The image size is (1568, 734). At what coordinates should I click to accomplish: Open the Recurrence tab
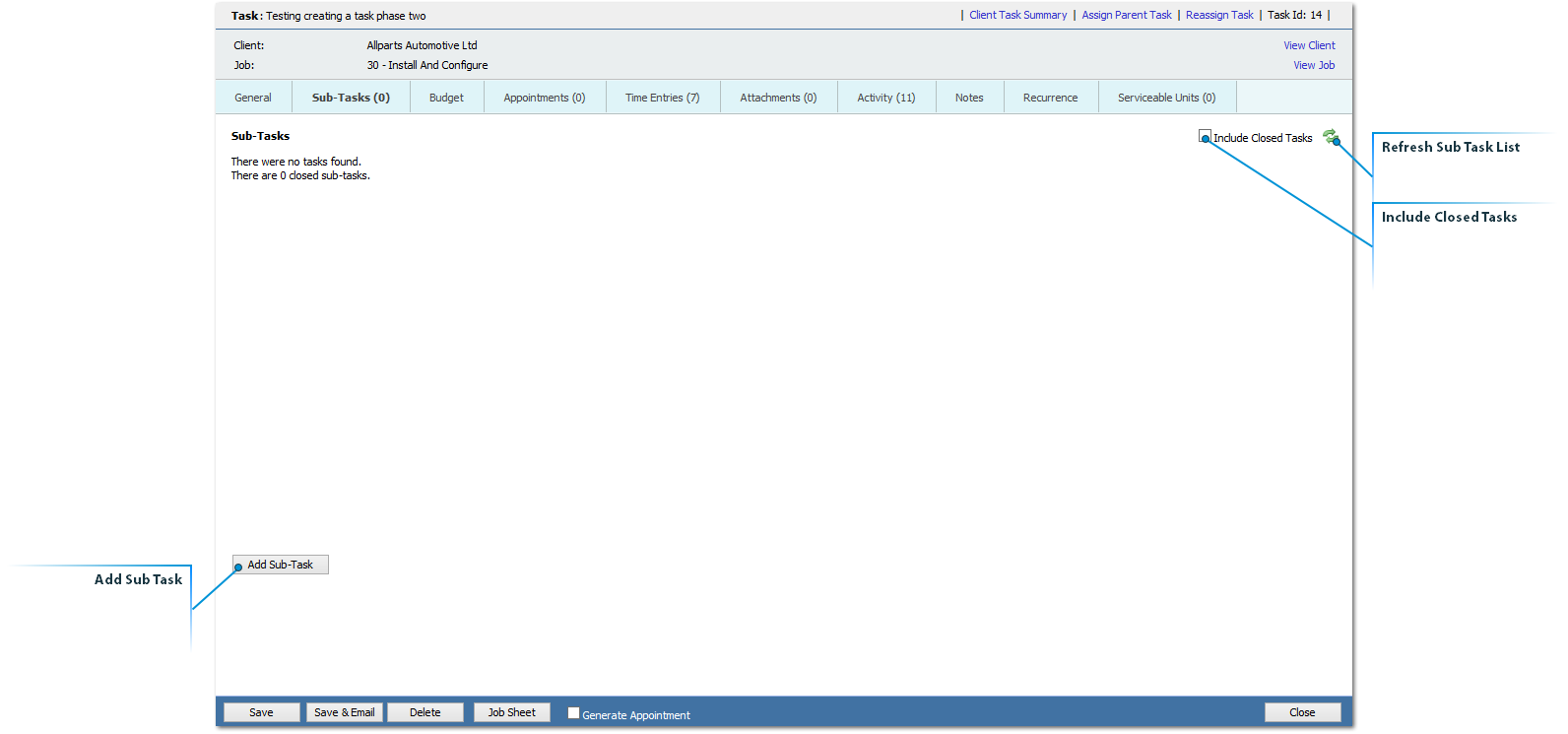click(x=1051, y=98)
